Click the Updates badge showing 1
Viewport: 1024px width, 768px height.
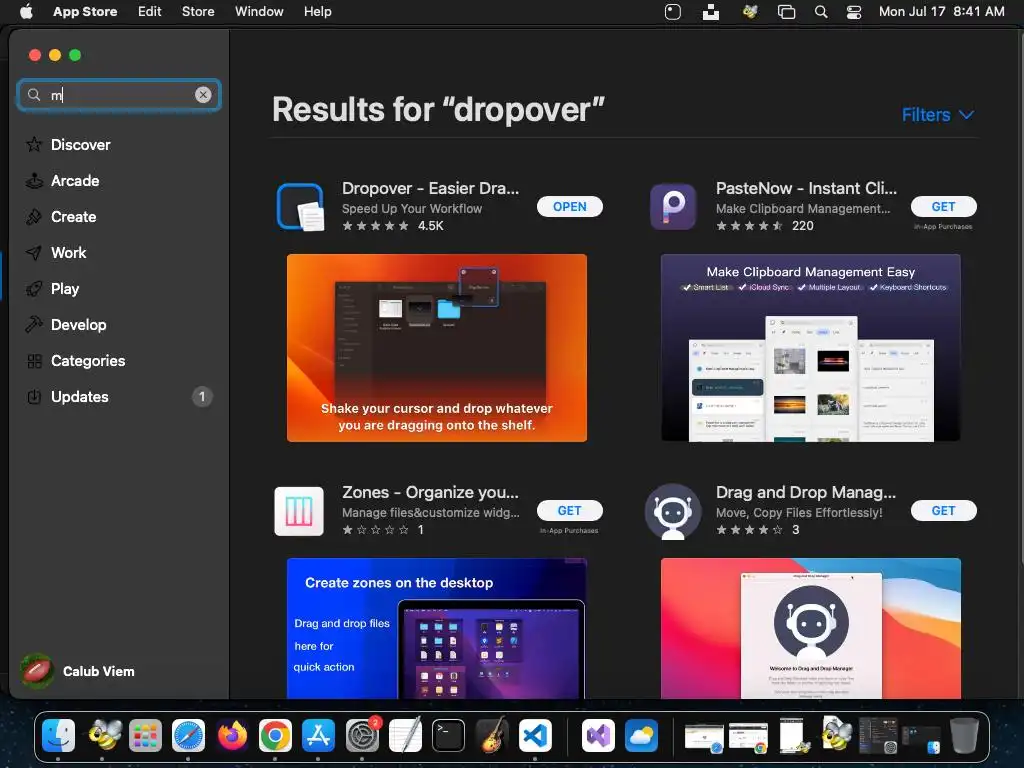pyautogui.click(x=202, y=396)
